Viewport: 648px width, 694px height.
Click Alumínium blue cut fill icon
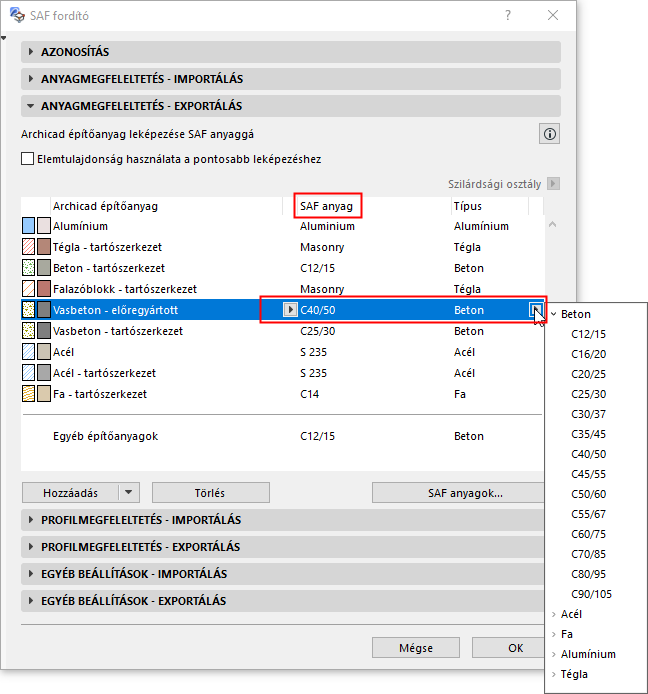tap(28, 226)
